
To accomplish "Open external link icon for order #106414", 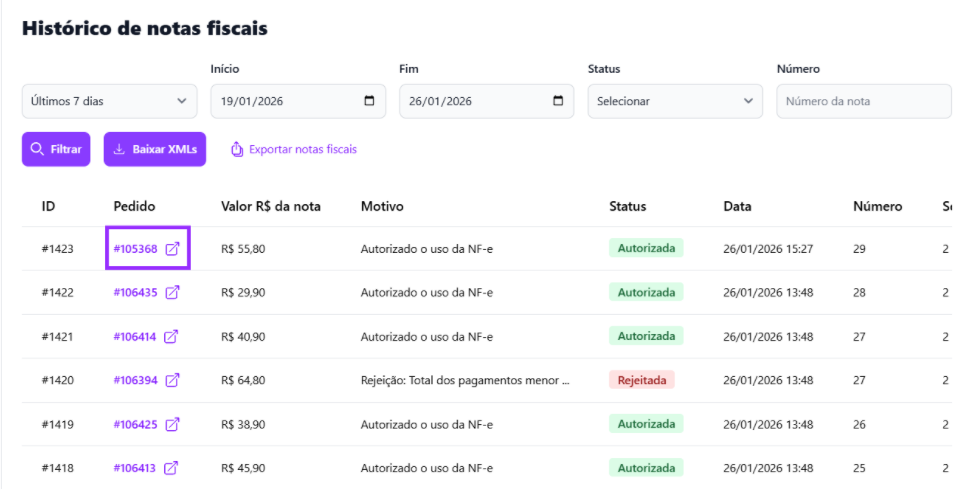I will tap(171, 337).
